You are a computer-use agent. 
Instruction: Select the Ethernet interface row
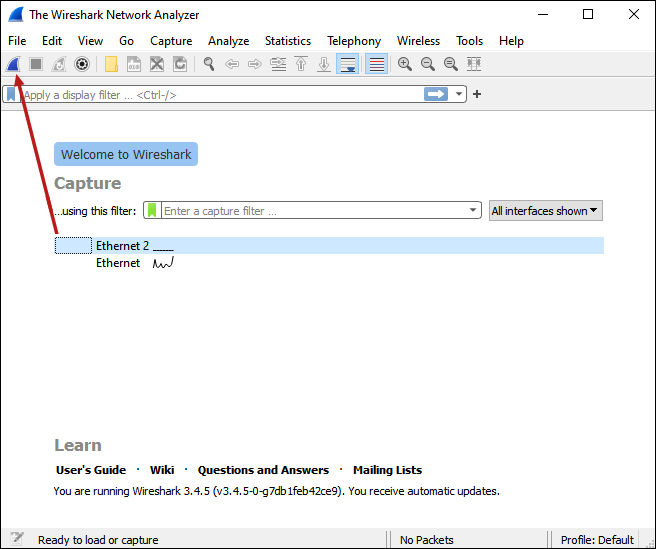(x=329, y=263)
